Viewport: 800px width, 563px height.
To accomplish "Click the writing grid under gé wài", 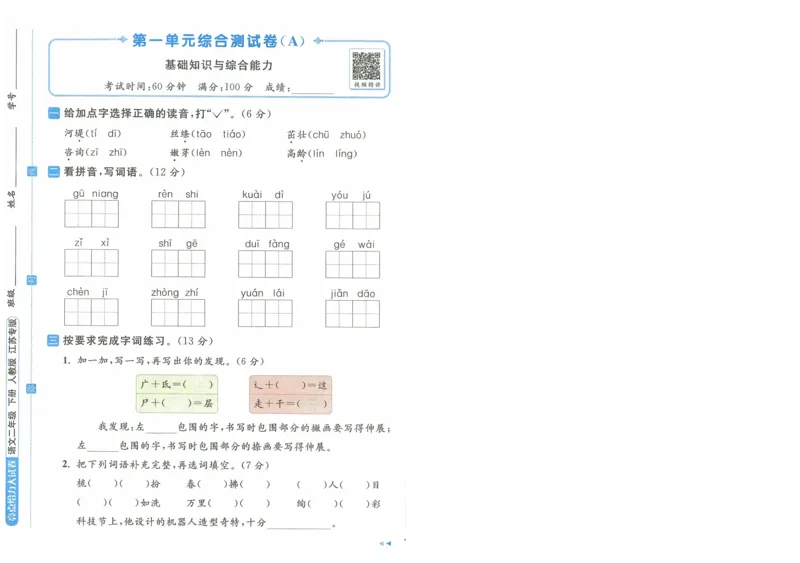I will click(x=353, y=264).
